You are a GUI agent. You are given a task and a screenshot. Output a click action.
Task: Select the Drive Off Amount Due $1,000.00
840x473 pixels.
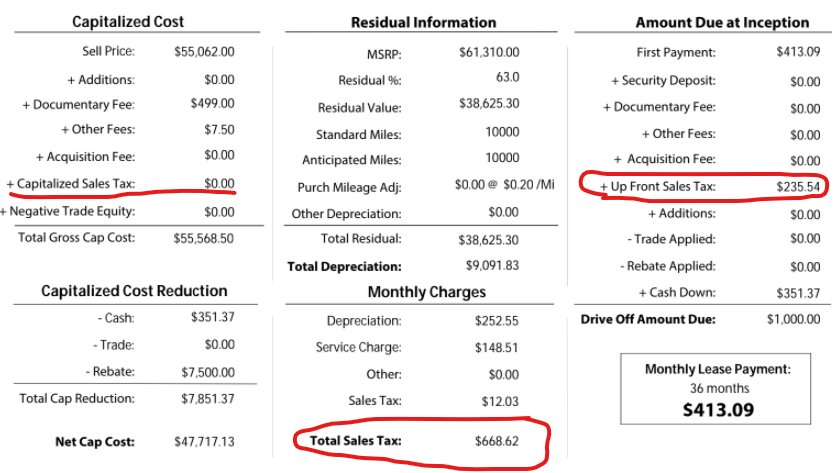tap(793, 320)
